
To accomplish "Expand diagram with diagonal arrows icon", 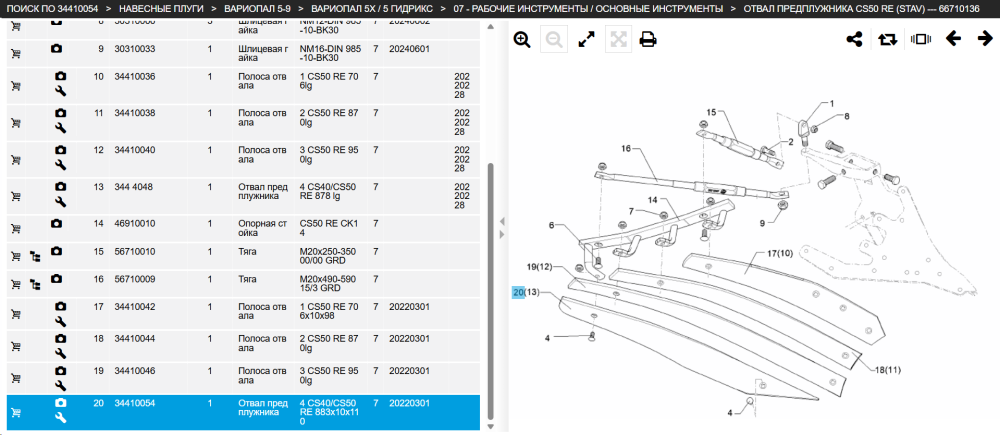I will 586,40.
